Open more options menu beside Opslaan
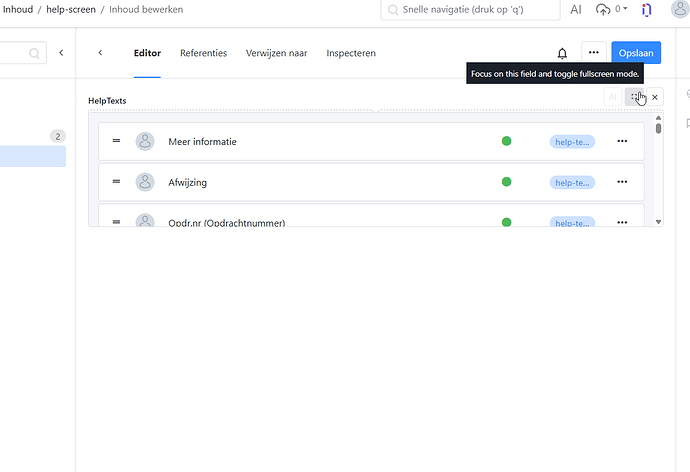 [594, 53]
